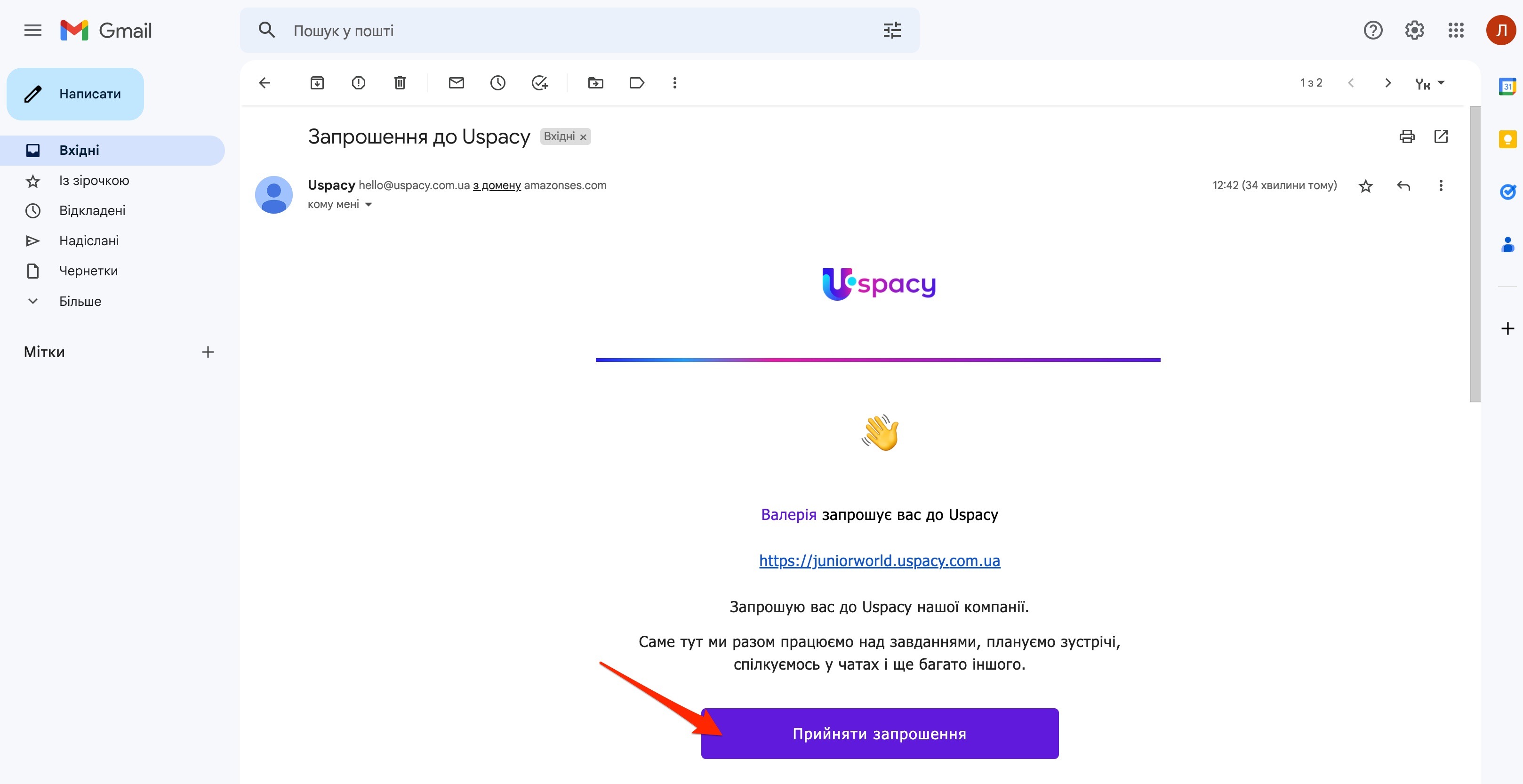Remove the Вхідні label from the email
Viewport: 1523px width, 784px height.
(x=583, y=137)
